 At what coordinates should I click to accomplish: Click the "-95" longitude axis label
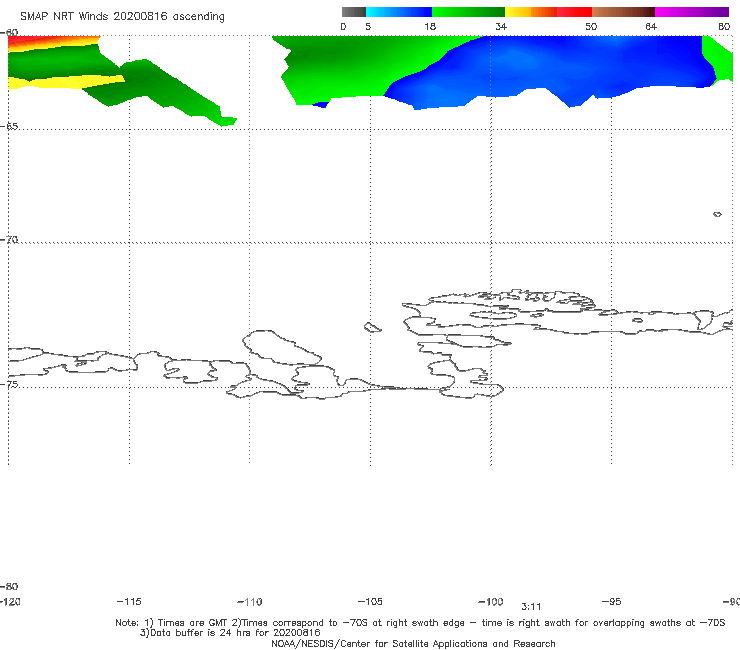(612, 602)
